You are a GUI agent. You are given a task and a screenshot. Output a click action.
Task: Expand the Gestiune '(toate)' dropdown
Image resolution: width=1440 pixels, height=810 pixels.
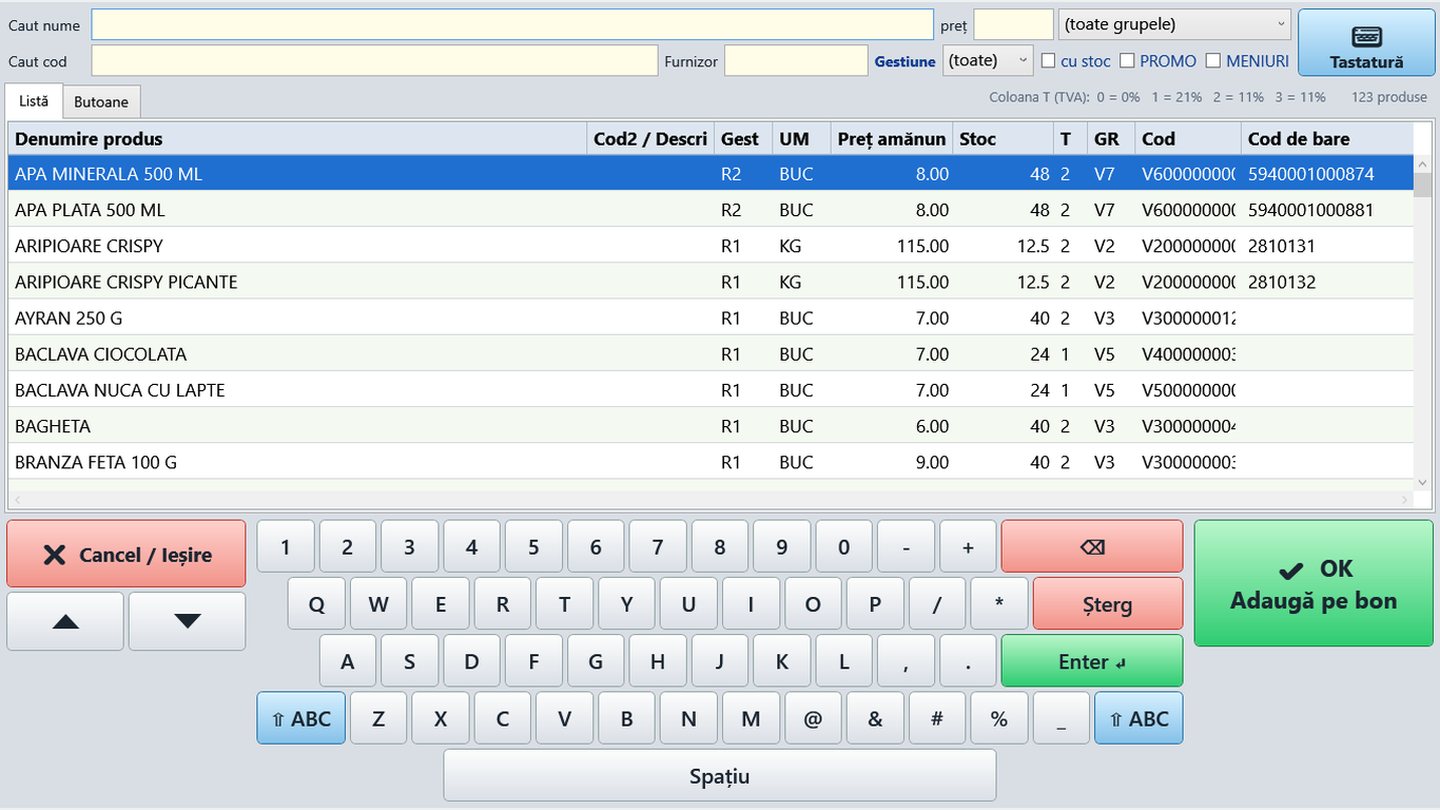[988, 60]
